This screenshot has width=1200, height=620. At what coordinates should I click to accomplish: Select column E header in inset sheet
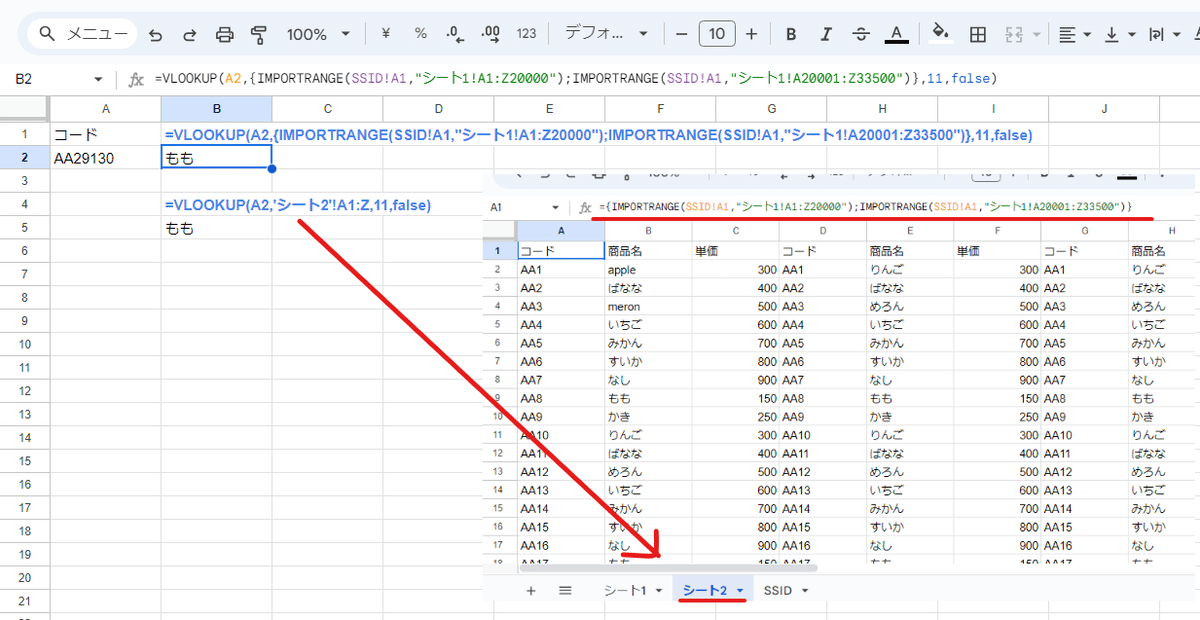(910, 231)
